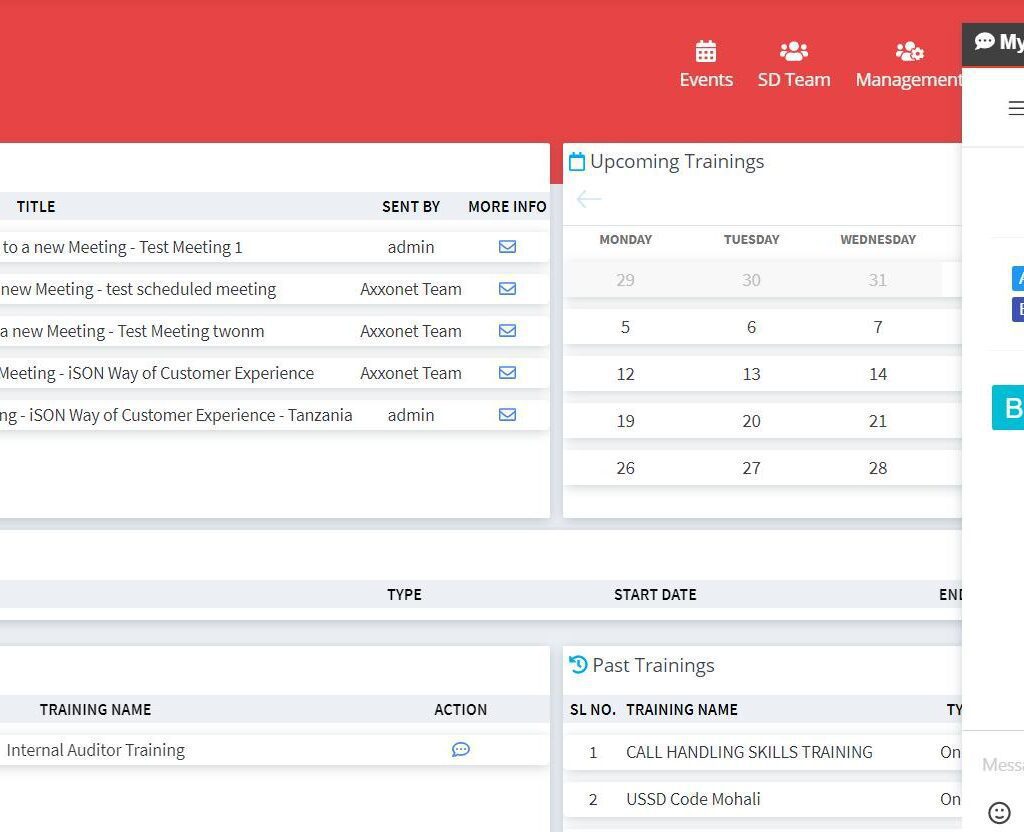1024x832 pixels.
Task: Open the emoji picker in chat
Action: [x=998, y=812]
